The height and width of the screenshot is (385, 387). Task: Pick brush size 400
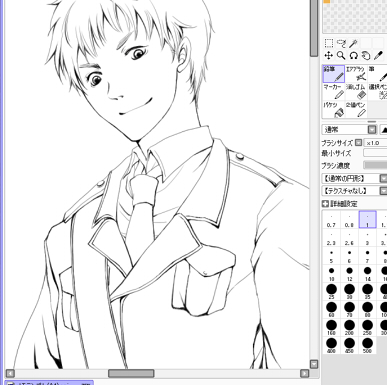click(331, 346)
